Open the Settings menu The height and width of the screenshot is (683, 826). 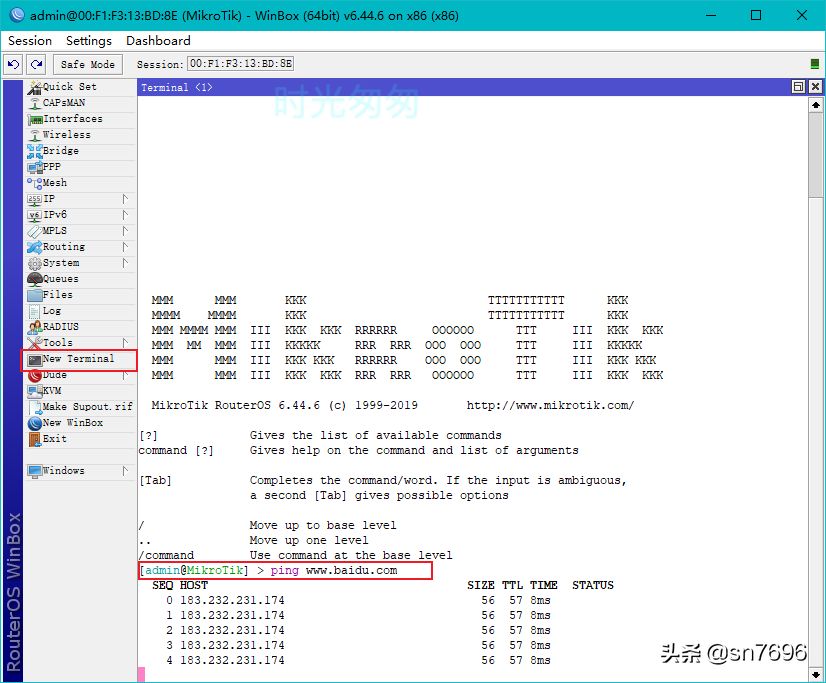point(88,41)
